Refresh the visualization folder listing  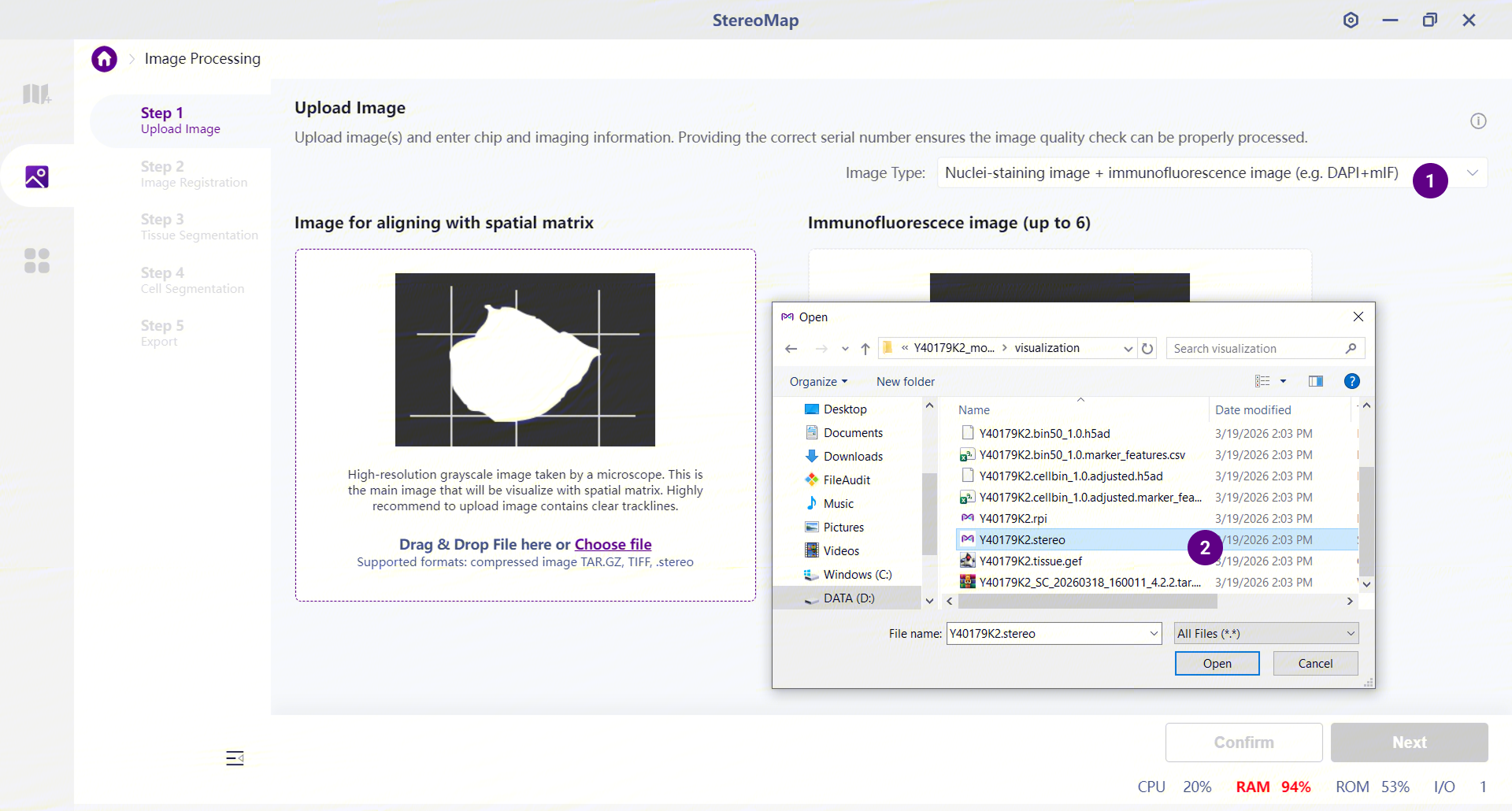1147,348
